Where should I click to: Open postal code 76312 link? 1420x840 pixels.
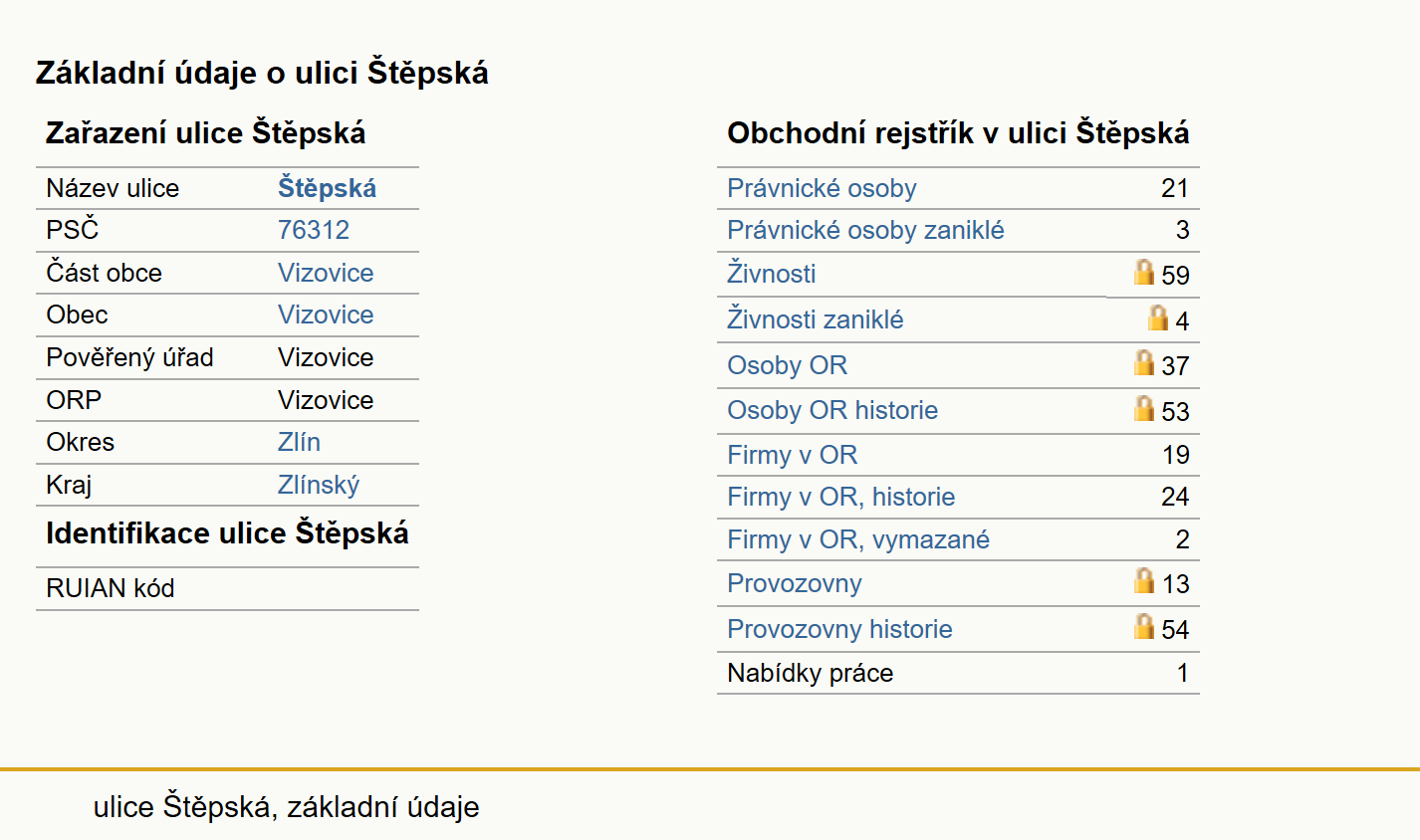tap(314, 230)
